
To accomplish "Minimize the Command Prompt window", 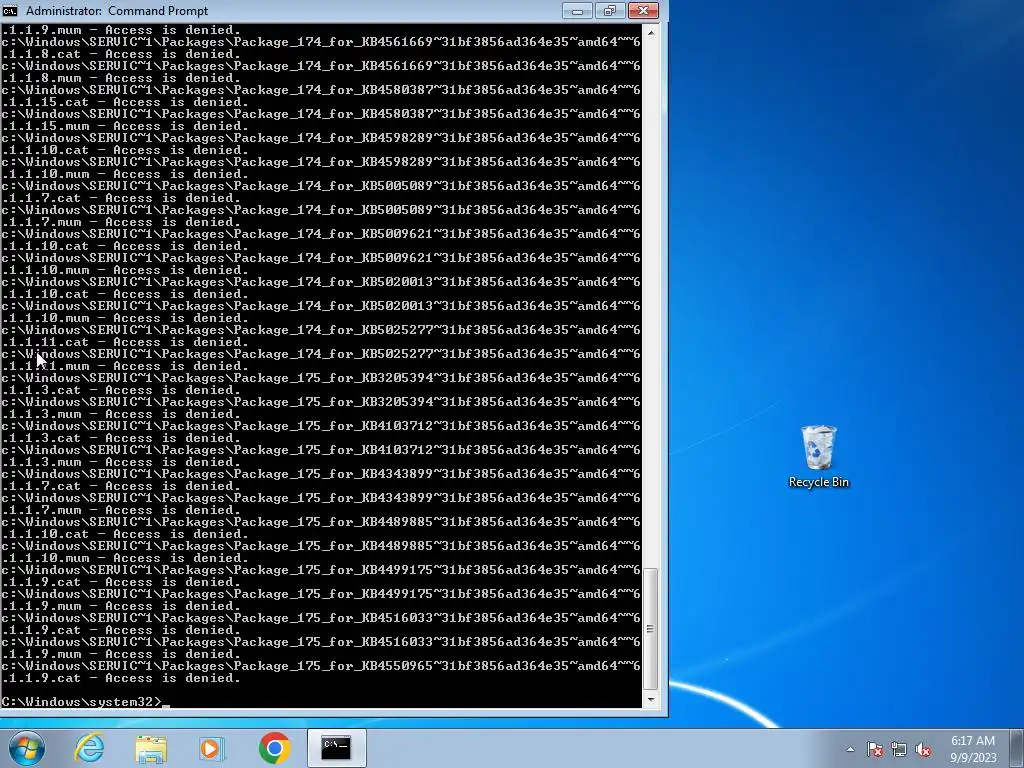I will [x=577, y=10].
